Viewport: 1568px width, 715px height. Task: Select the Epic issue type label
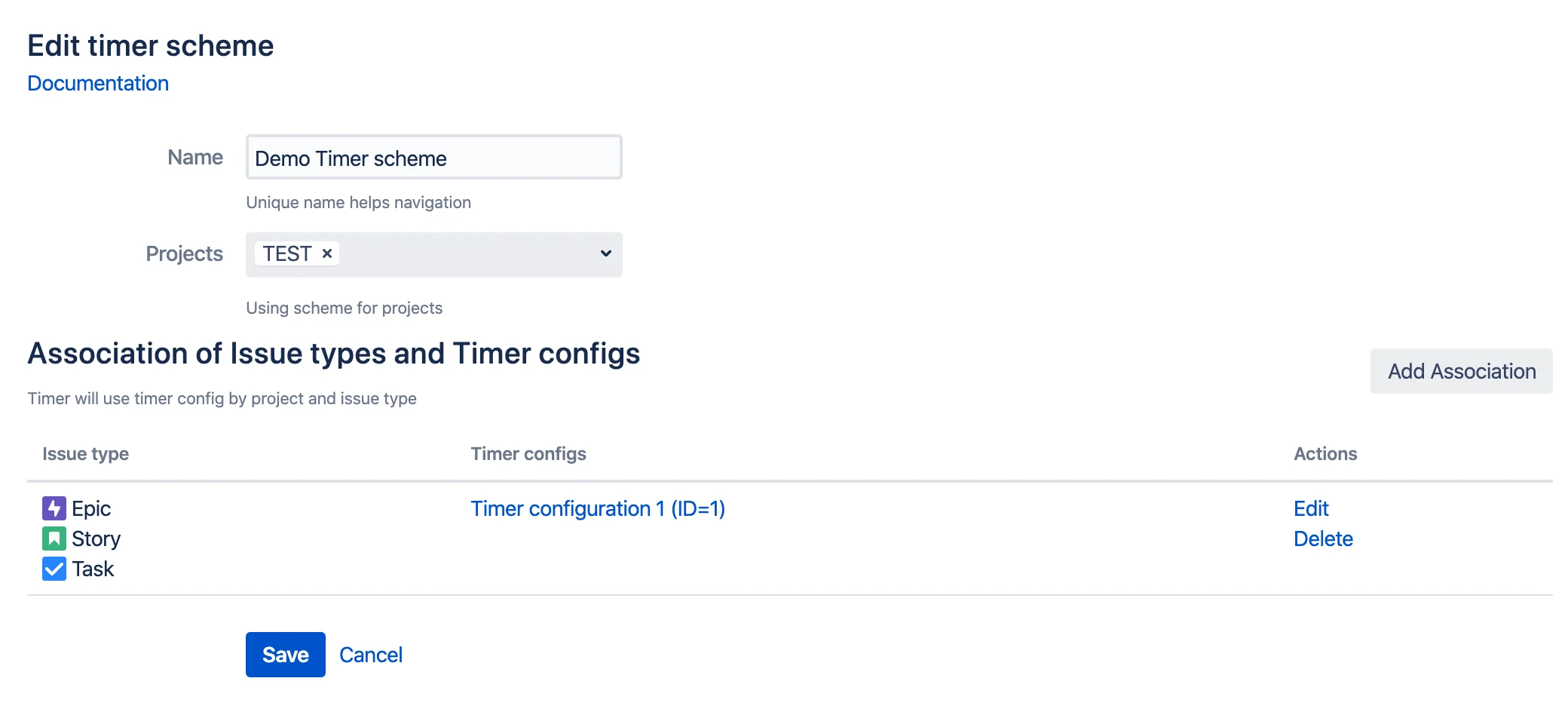pyautogui.click(x=91, y=508)
